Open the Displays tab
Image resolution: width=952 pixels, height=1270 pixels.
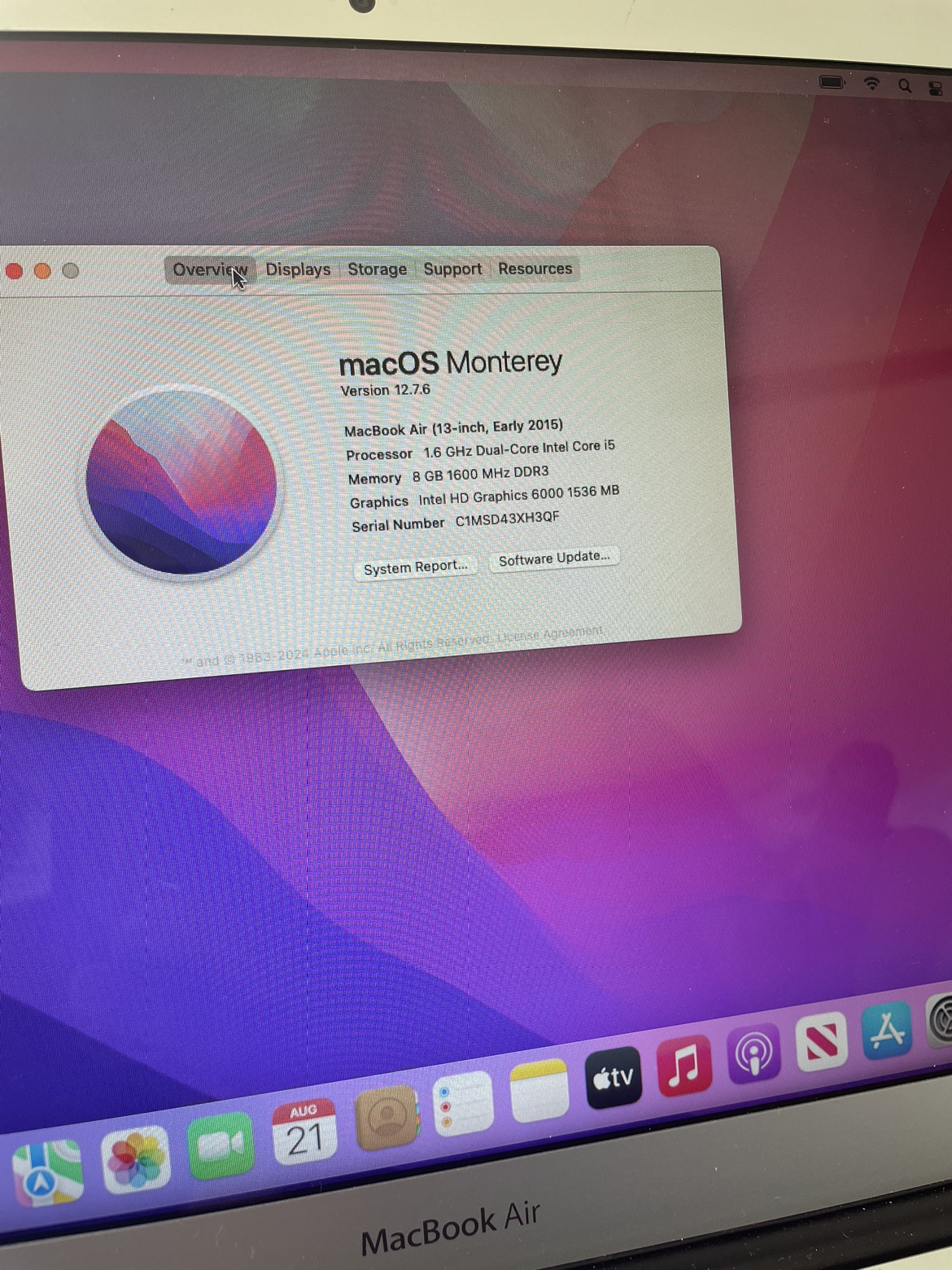tap(298, 269)
